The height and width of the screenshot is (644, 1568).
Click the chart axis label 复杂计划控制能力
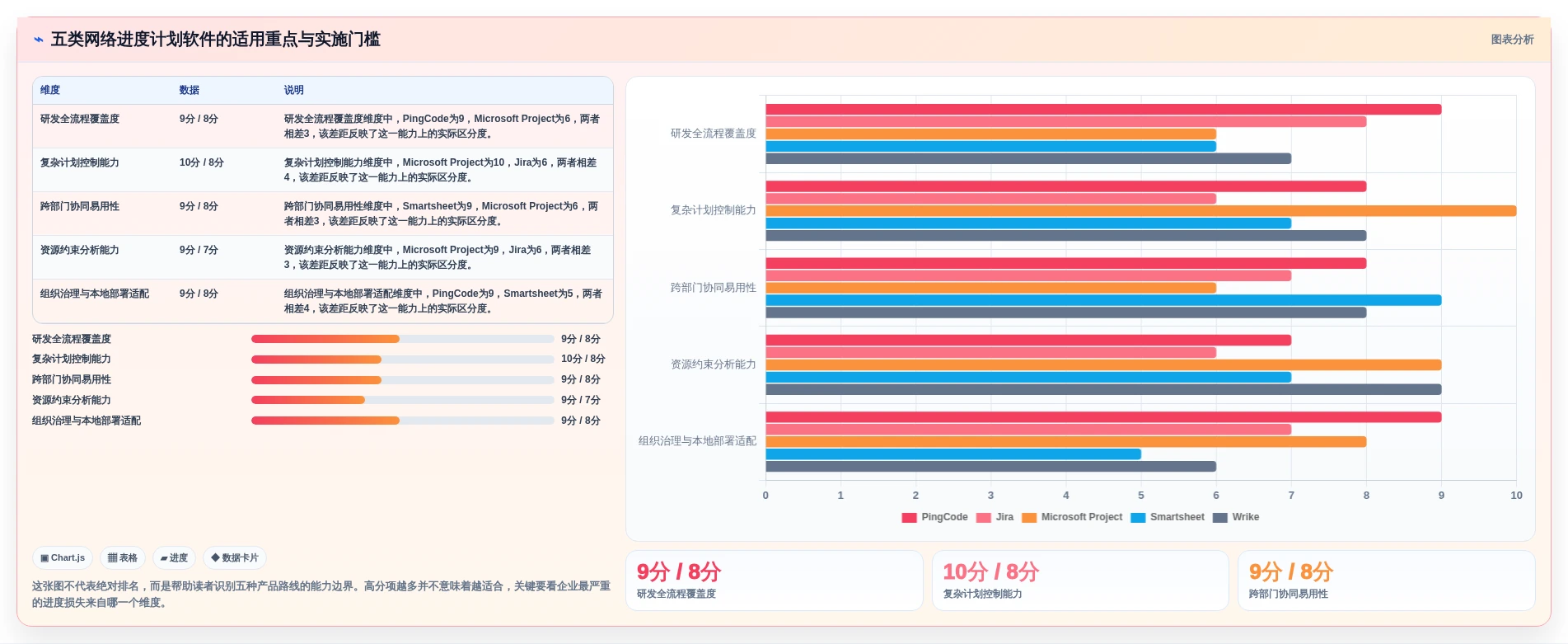[x=714, y=210]
